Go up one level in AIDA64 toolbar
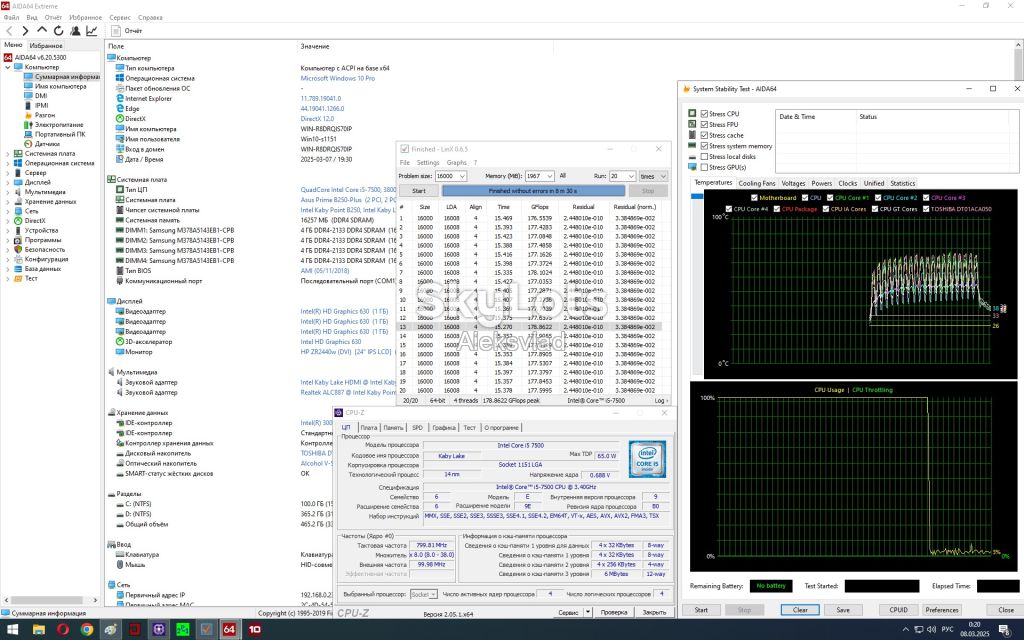The height and width of the screenshot is (640, 1024). coord(42,31)
